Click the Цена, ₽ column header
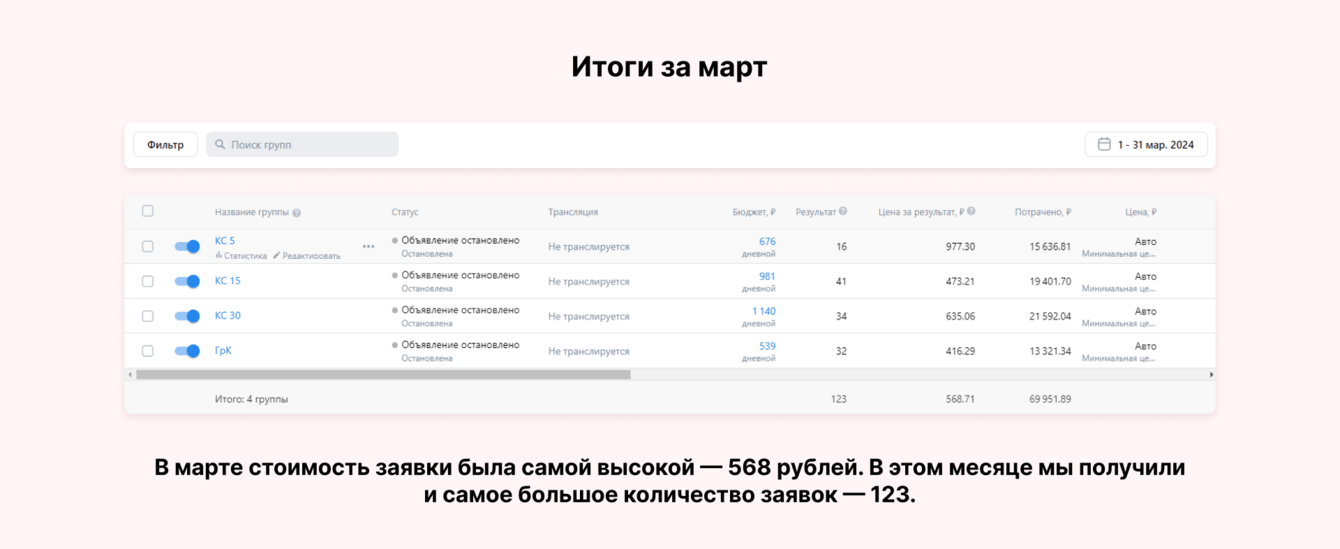 1140,212
